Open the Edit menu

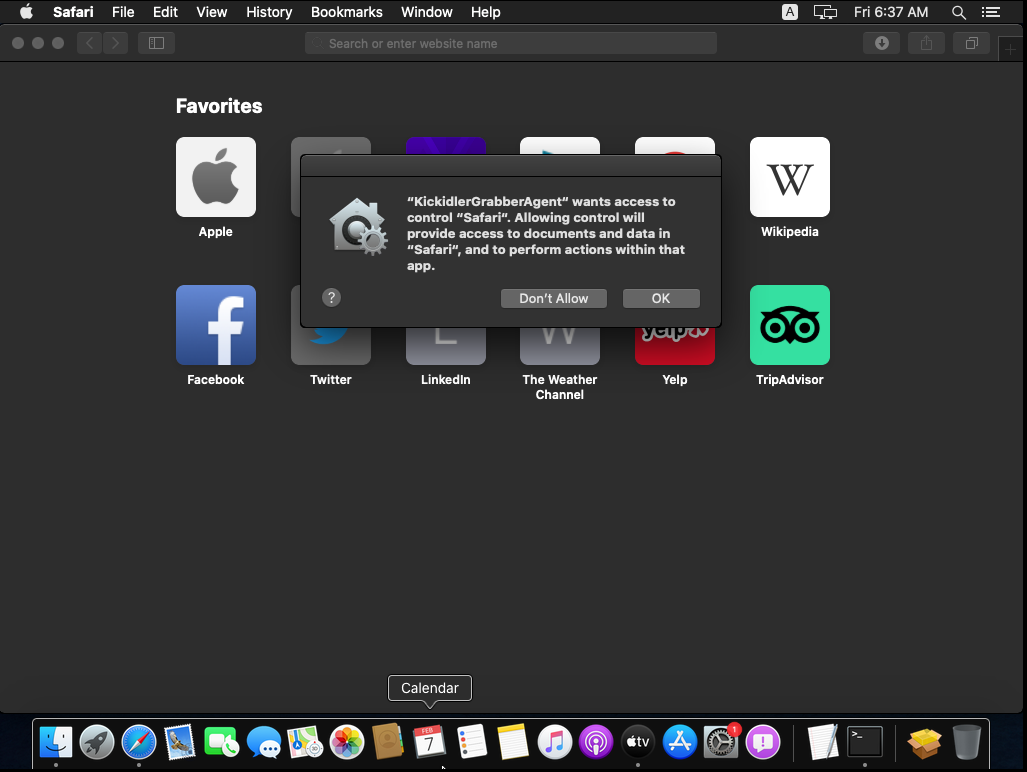pyautogui.click(x=165, y=12)
